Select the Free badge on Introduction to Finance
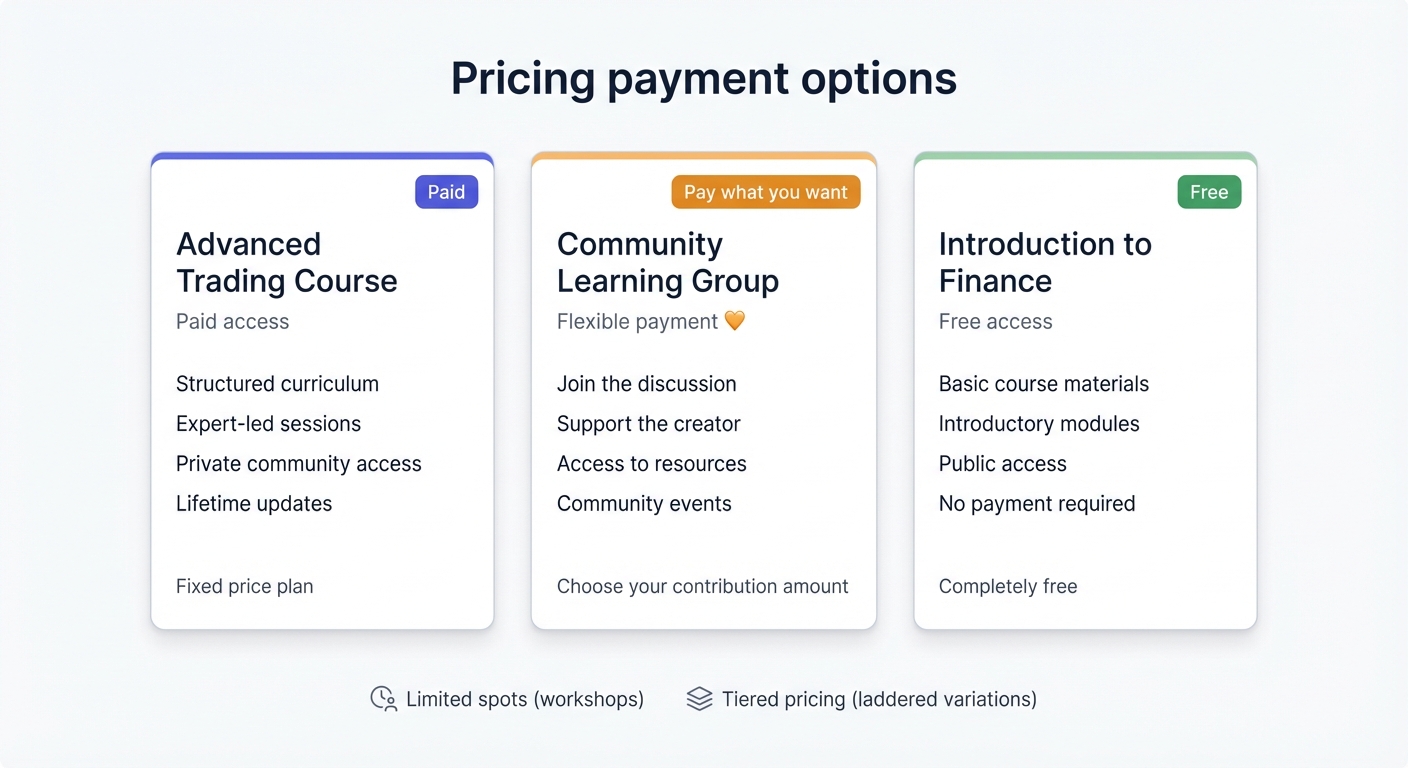This screenshot has height=768, width=1408. tap(1209, 192)
